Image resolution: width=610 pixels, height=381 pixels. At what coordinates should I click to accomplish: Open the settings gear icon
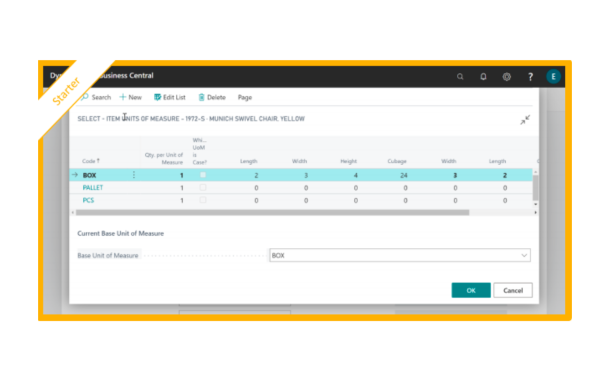click(x=507, y=77)
